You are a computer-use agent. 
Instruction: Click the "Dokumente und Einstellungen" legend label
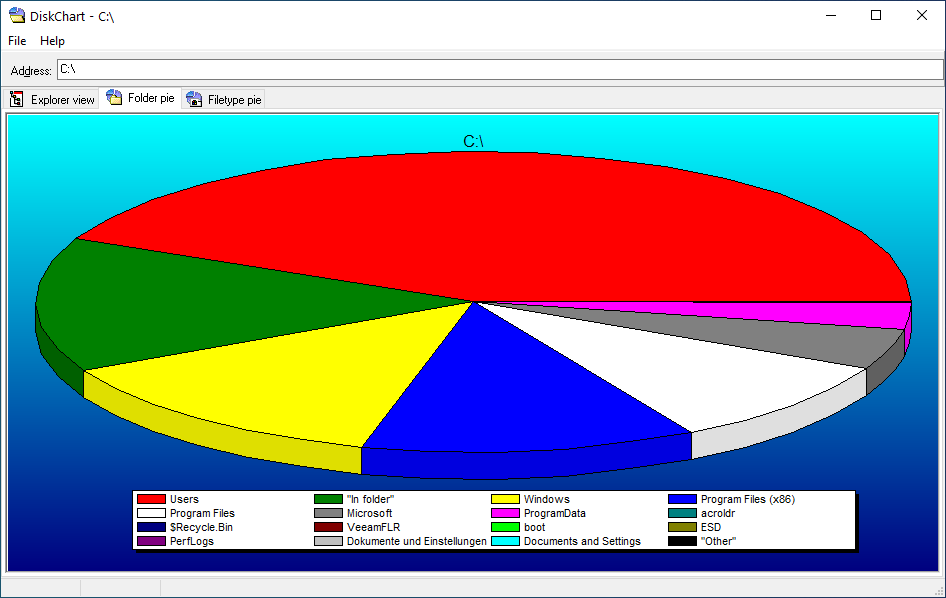point(416,541)
